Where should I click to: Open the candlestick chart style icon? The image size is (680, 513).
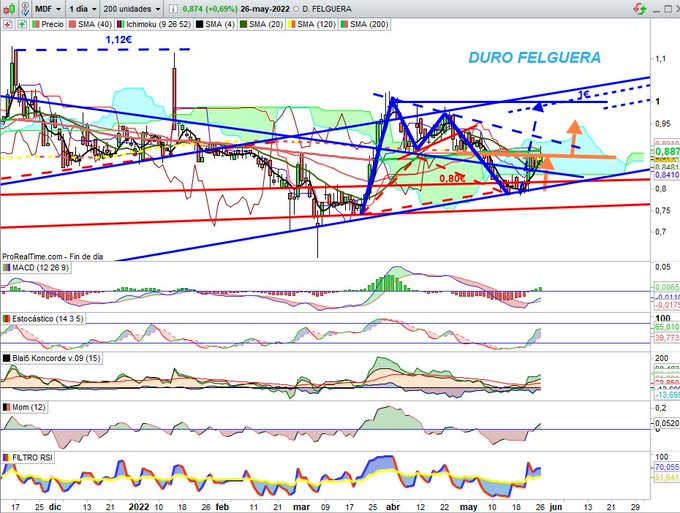[9, 8]
